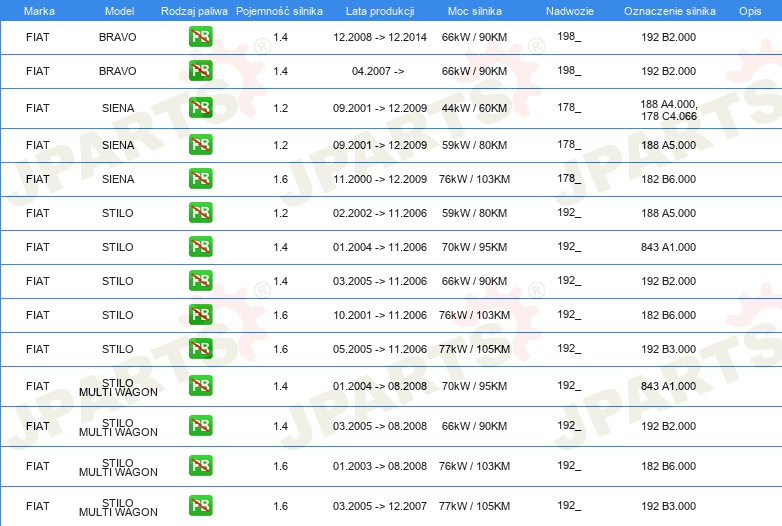Select engine code 188 A4.000, 178 C4.066
782x526 pixels.
tap(669, 110)
